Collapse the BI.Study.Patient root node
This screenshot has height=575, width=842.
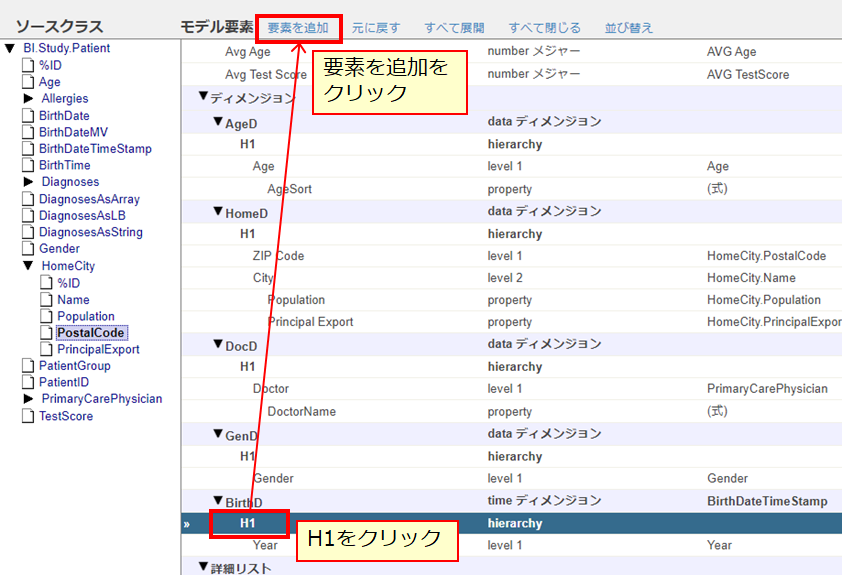tap(10, 48)
